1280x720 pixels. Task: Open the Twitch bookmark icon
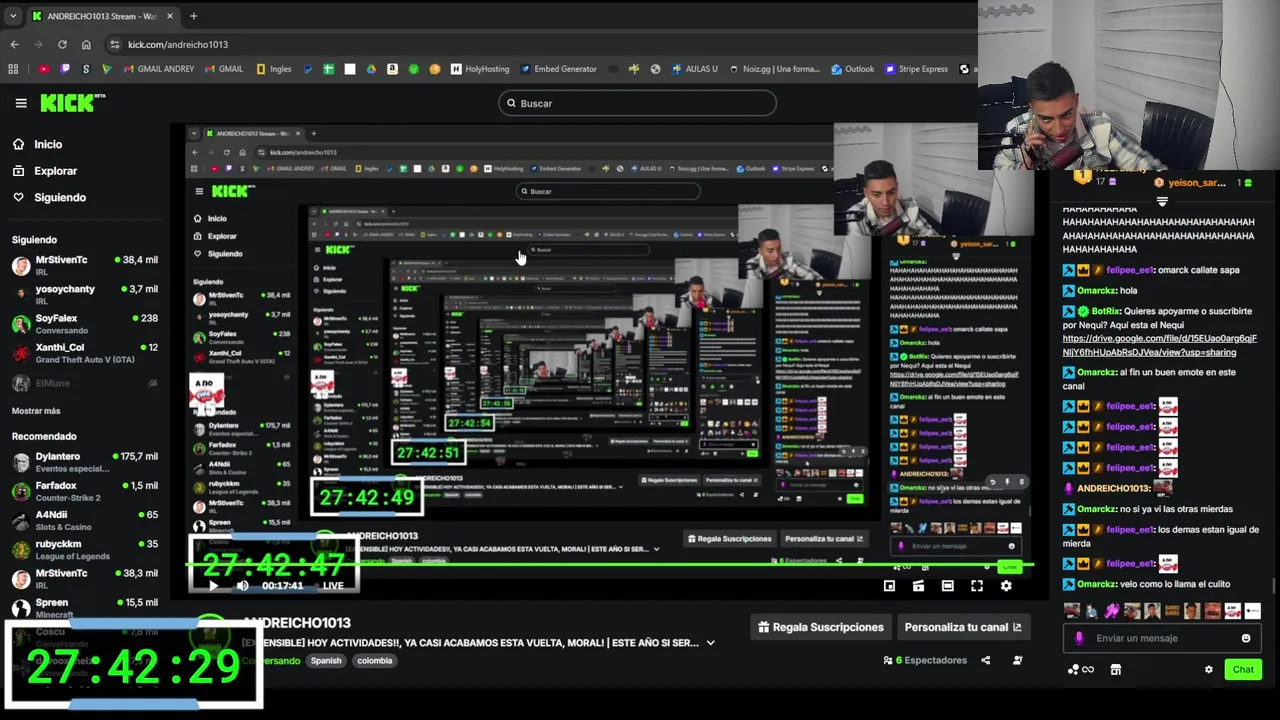pos(65,69)
